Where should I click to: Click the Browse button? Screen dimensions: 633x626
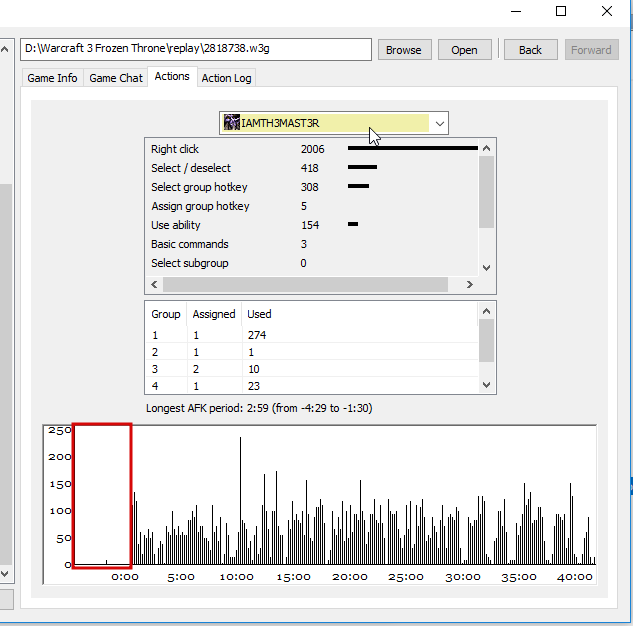click(405, 50)
